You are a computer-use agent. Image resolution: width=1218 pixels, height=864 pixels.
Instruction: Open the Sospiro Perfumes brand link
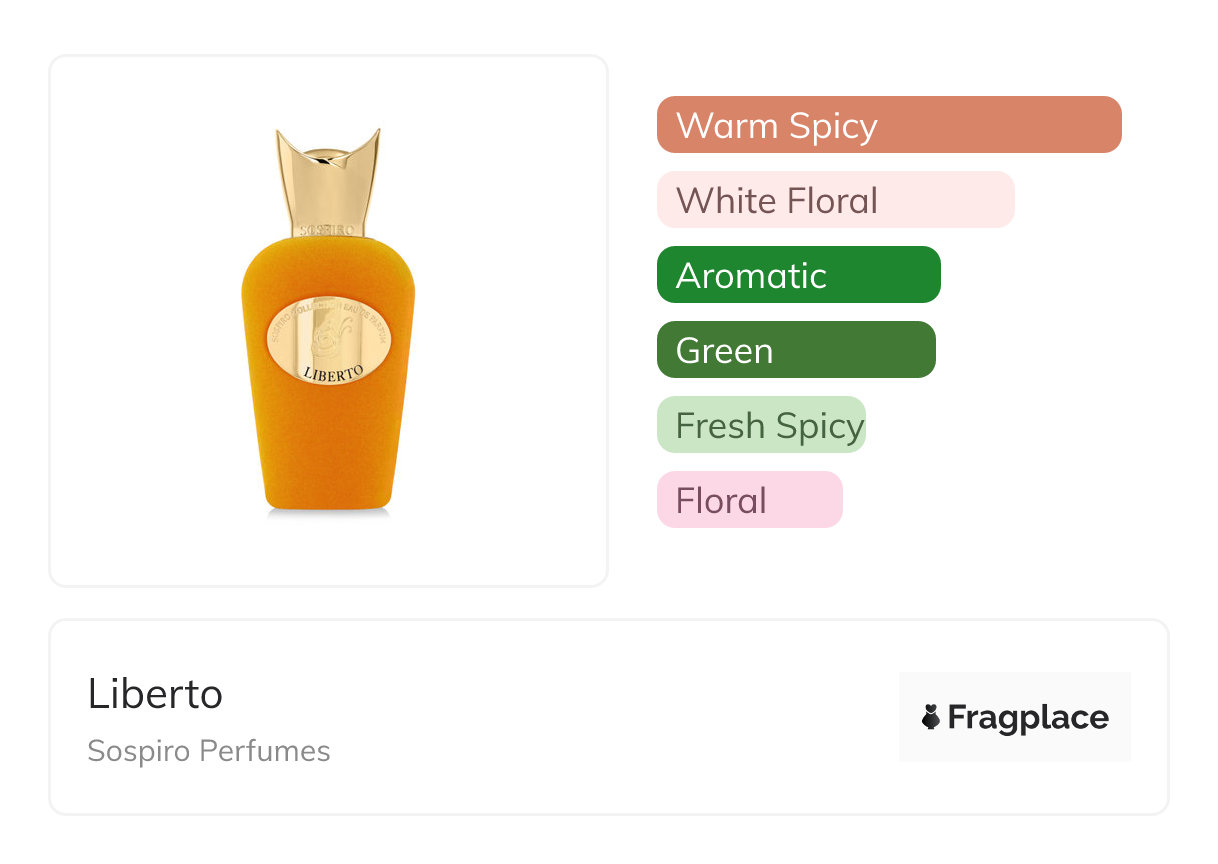[208, 751]
